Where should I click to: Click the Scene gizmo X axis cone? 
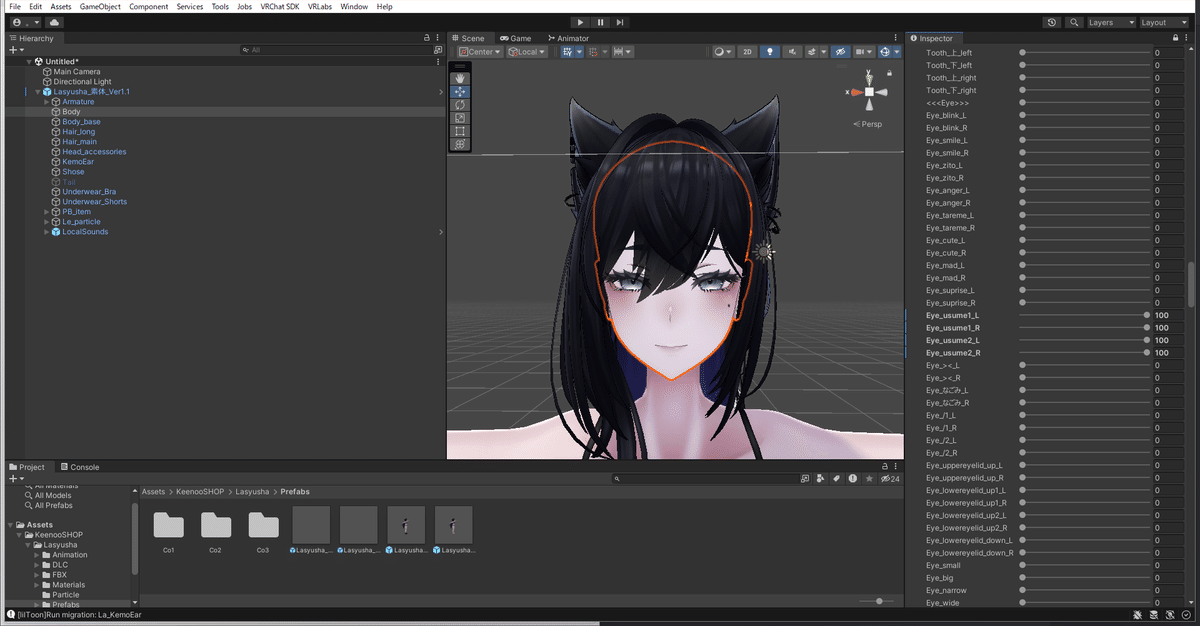coord(856,92)
